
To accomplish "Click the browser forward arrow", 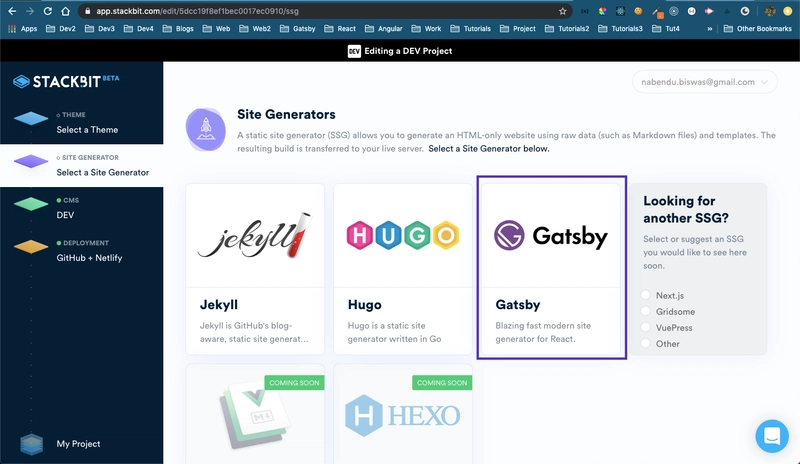I will click(x=30, y=11).
